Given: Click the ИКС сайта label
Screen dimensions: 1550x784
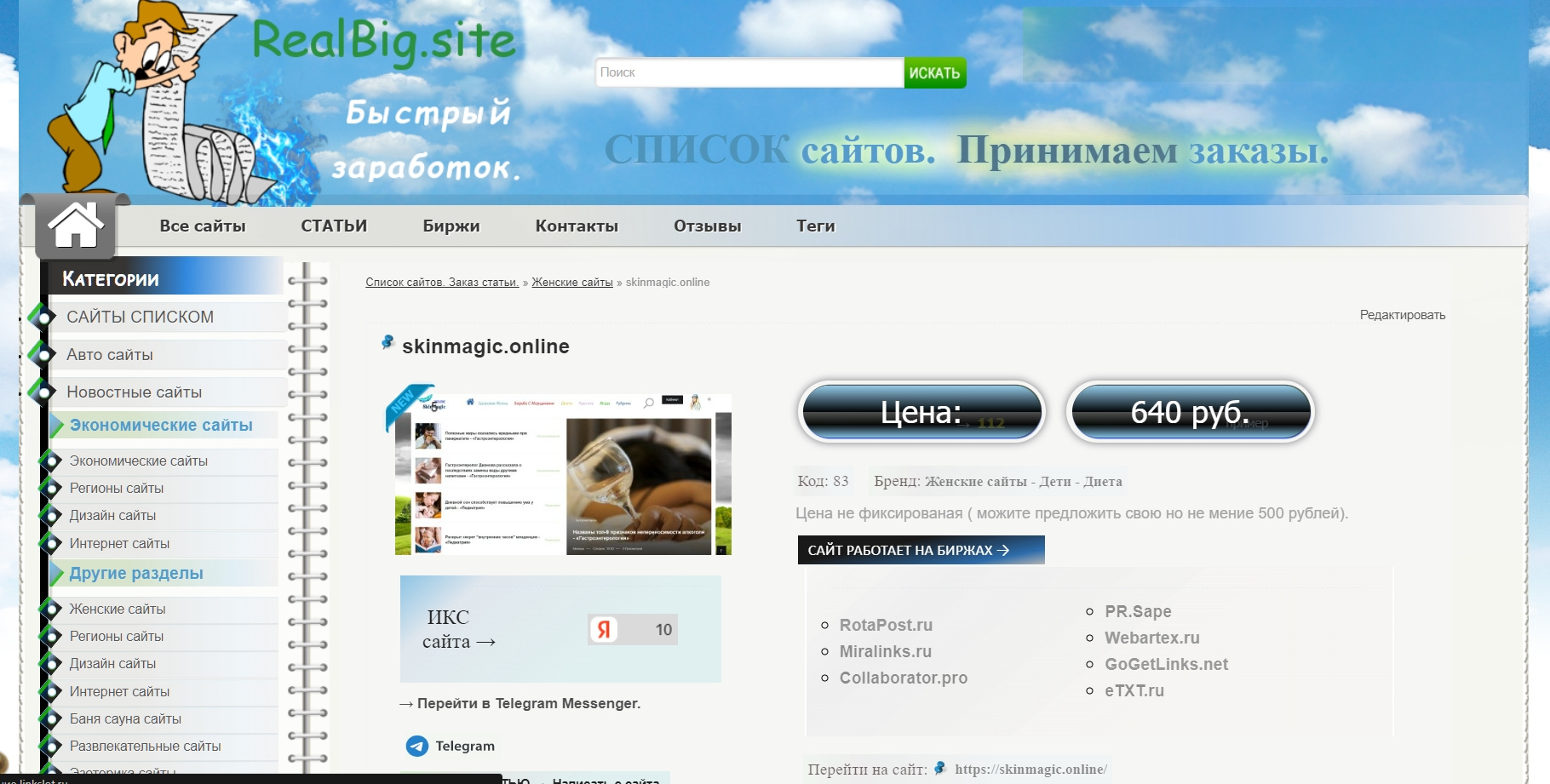Looking at the screenshot, I should click(x=458, y=630).
